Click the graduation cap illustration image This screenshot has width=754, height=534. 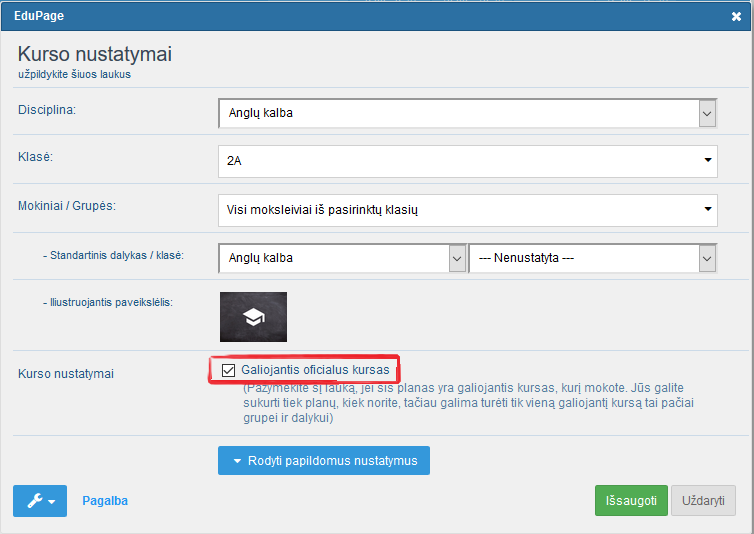tap(253, 317)
